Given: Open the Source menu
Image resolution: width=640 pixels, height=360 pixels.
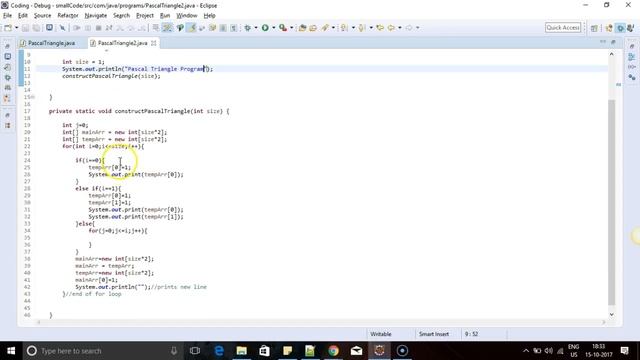Looking at the screenshot, I should [42, 16].
